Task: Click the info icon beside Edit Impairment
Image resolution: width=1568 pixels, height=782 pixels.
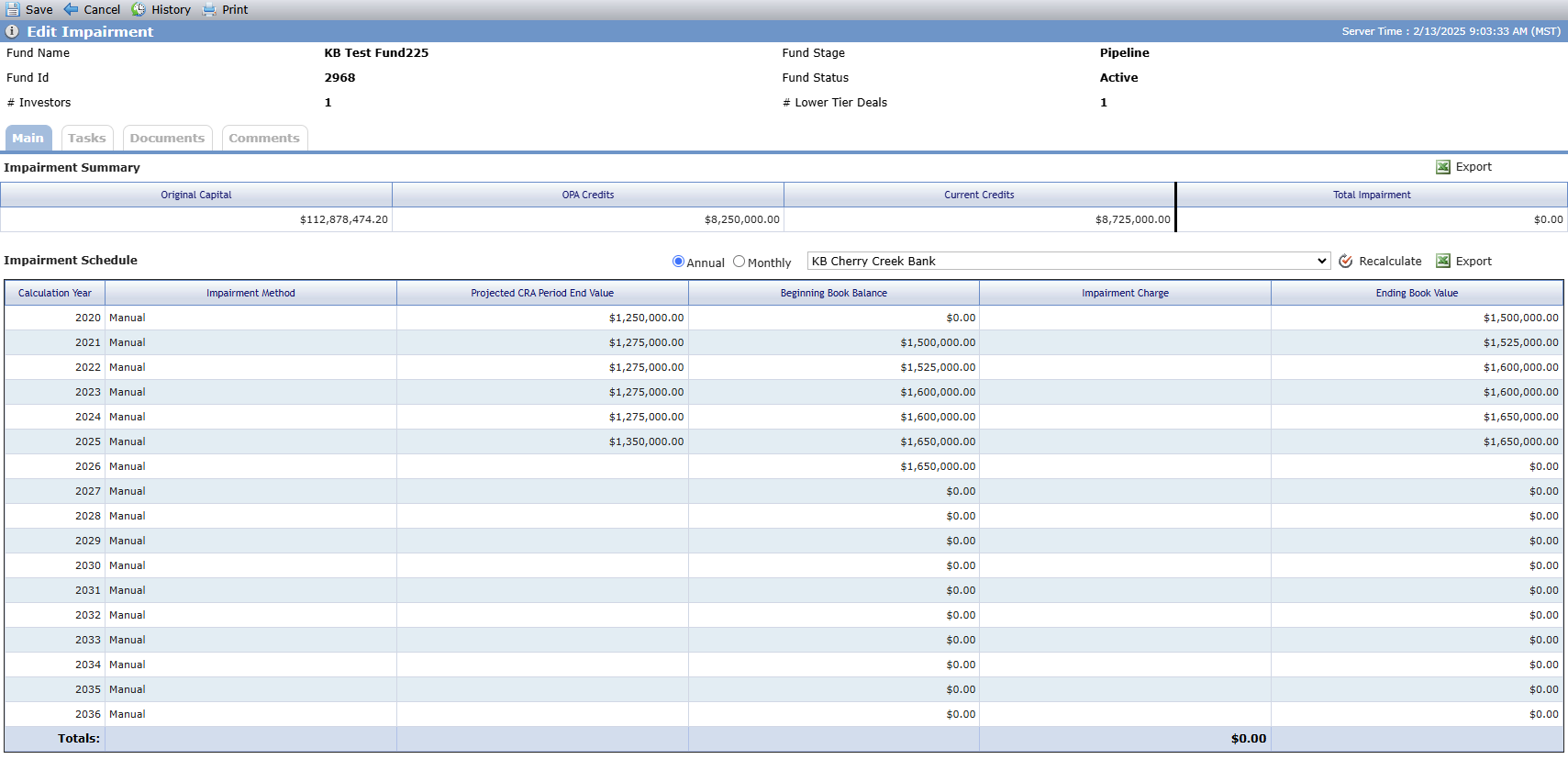Action: (x=12, y=31)
